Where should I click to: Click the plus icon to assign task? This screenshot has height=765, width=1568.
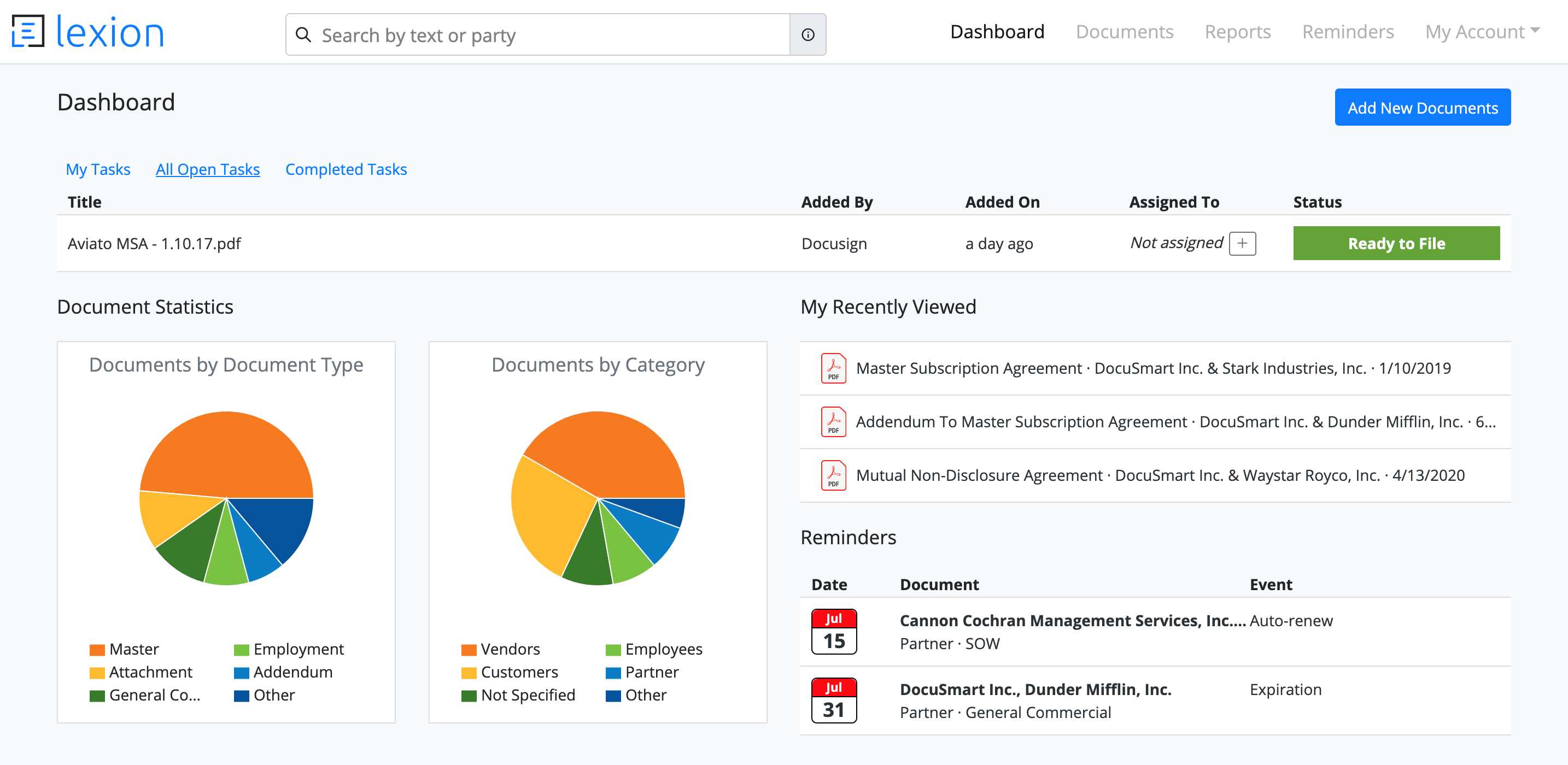[x=1242, y=244]
